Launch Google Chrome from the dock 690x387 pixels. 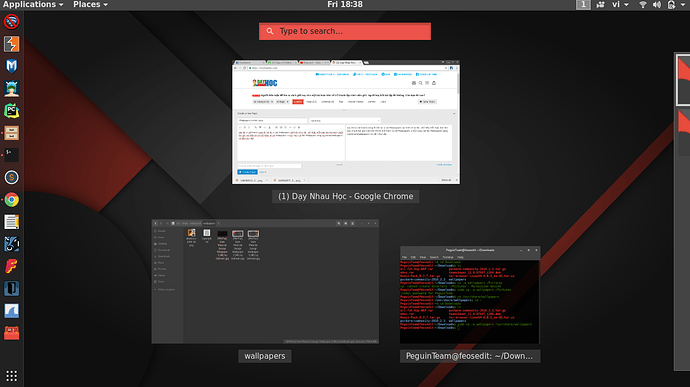[11, 199]
